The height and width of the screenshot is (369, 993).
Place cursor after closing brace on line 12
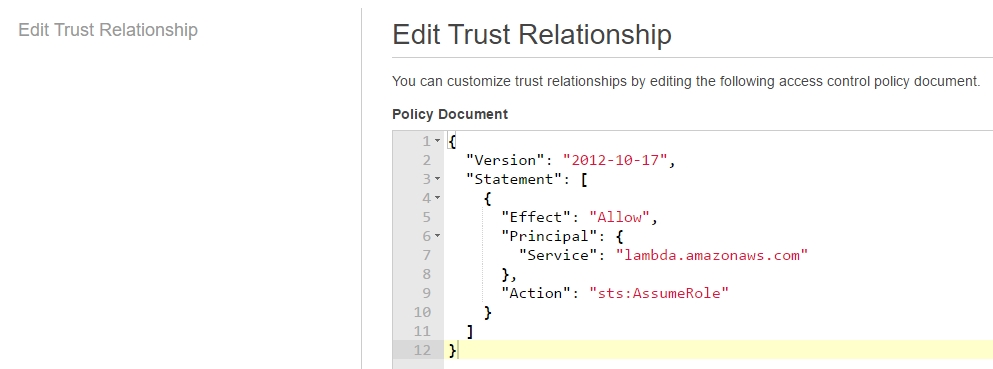coord(458,350)
